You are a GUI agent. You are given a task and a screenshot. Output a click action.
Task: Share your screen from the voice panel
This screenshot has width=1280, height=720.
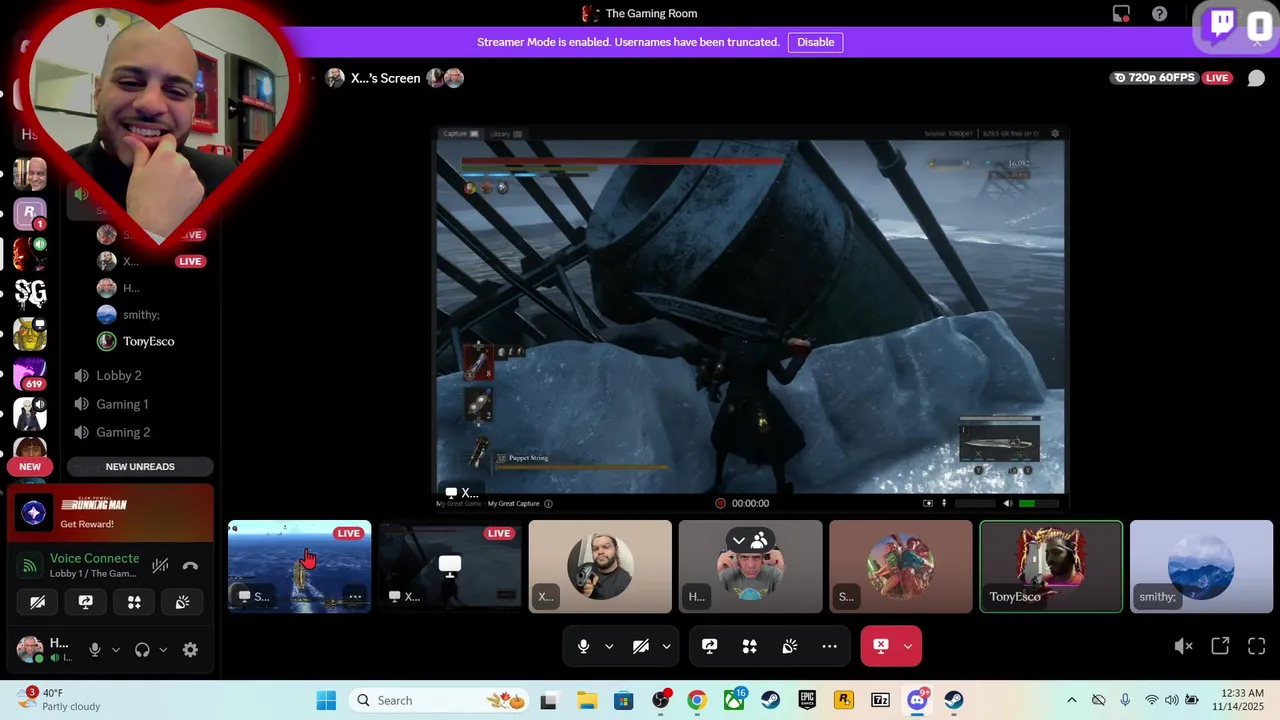pyautogui.click(x=86, y=602)
